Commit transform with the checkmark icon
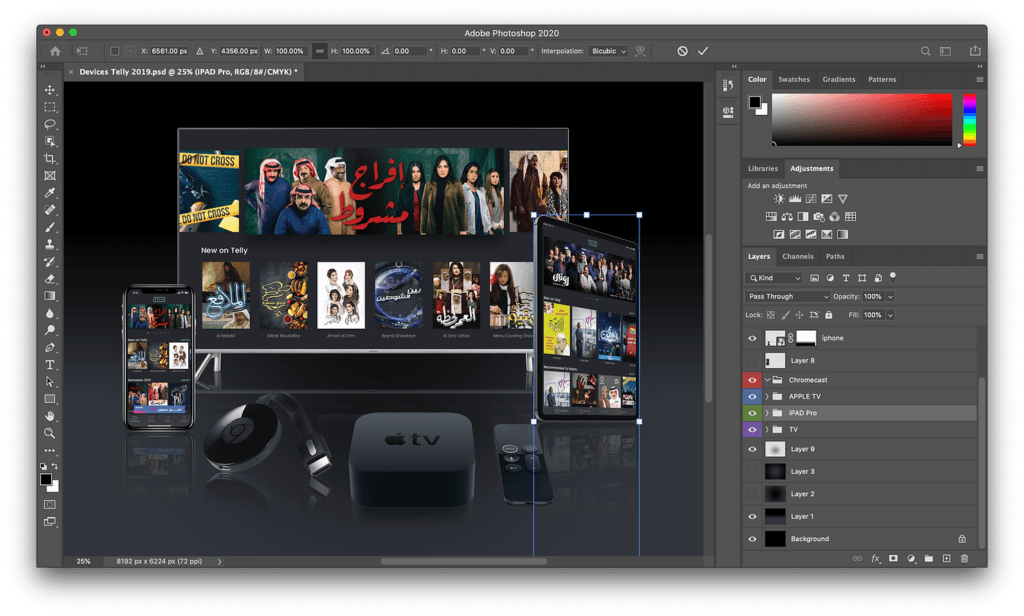 703,51
